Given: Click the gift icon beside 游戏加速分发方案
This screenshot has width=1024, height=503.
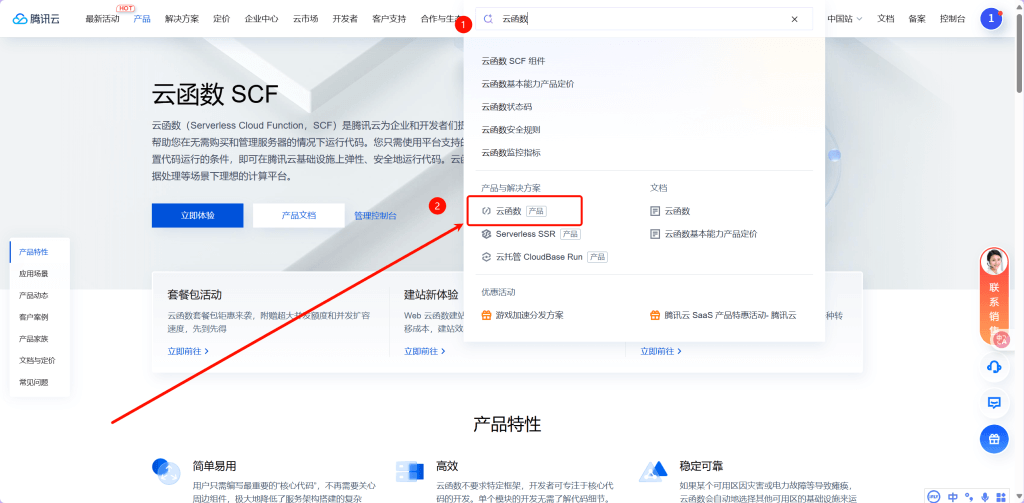Looking at the screenshot, I should [x=486, y=315].
